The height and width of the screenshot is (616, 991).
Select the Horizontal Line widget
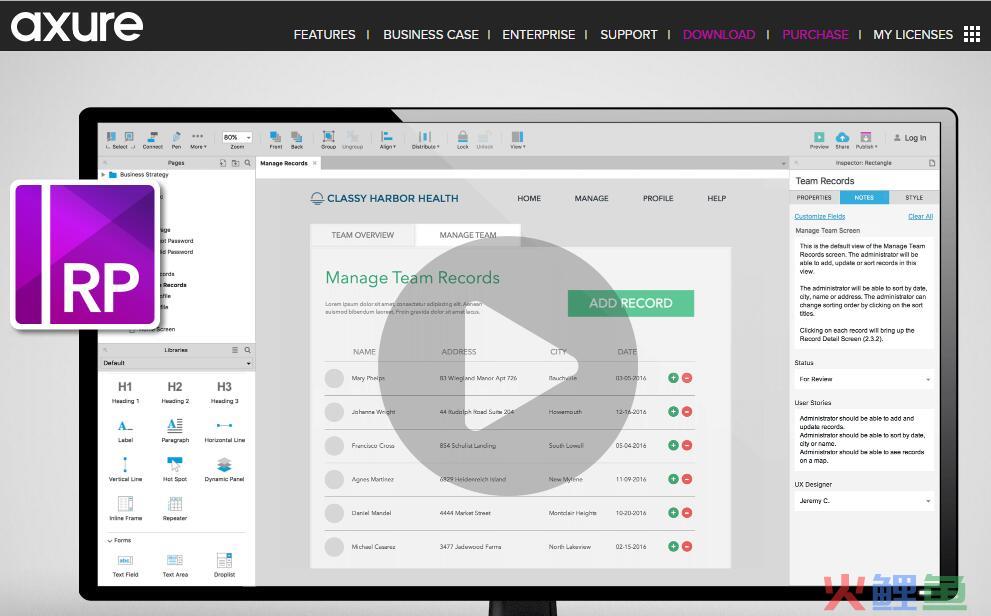224,431
